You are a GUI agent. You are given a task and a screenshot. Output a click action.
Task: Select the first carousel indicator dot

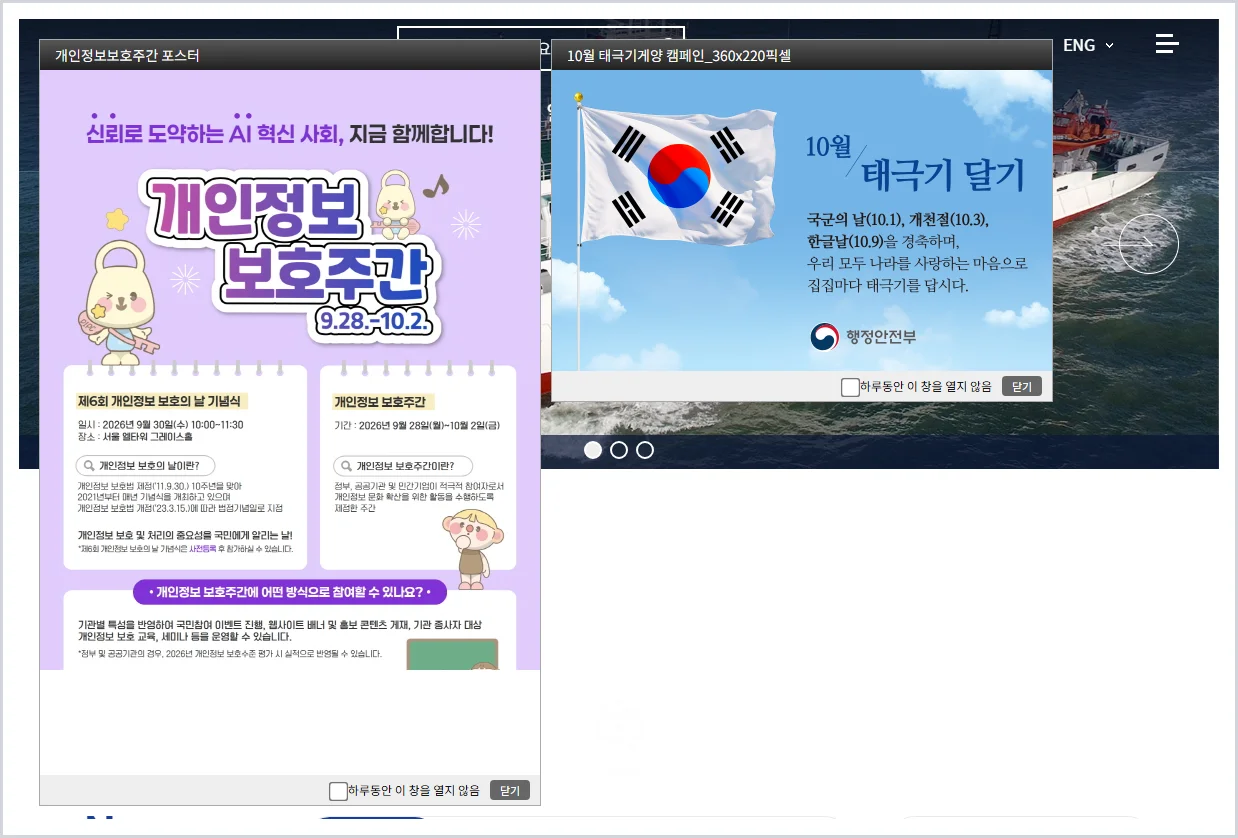593,450
